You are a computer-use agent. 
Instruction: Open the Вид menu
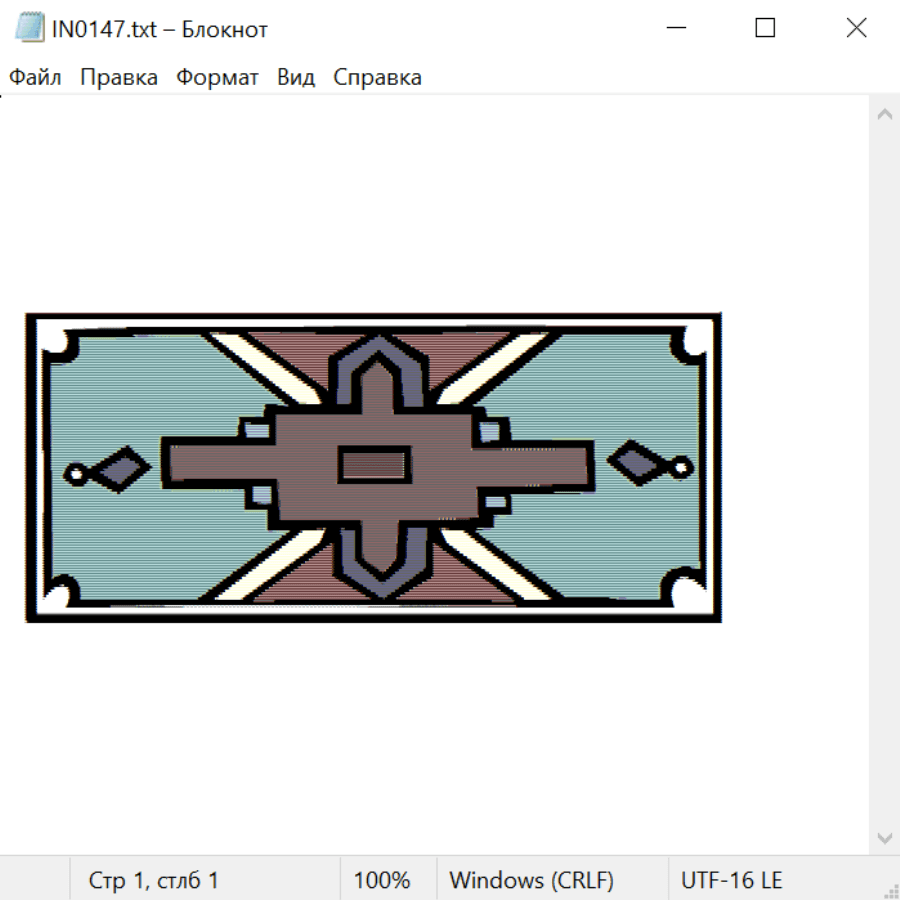296,77
